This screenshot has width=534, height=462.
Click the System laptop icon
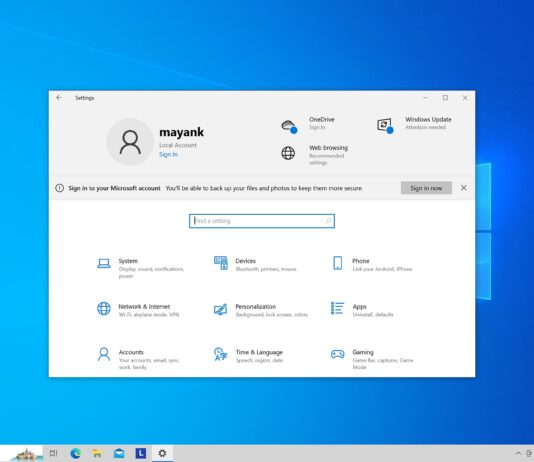[x=104, y=264]
